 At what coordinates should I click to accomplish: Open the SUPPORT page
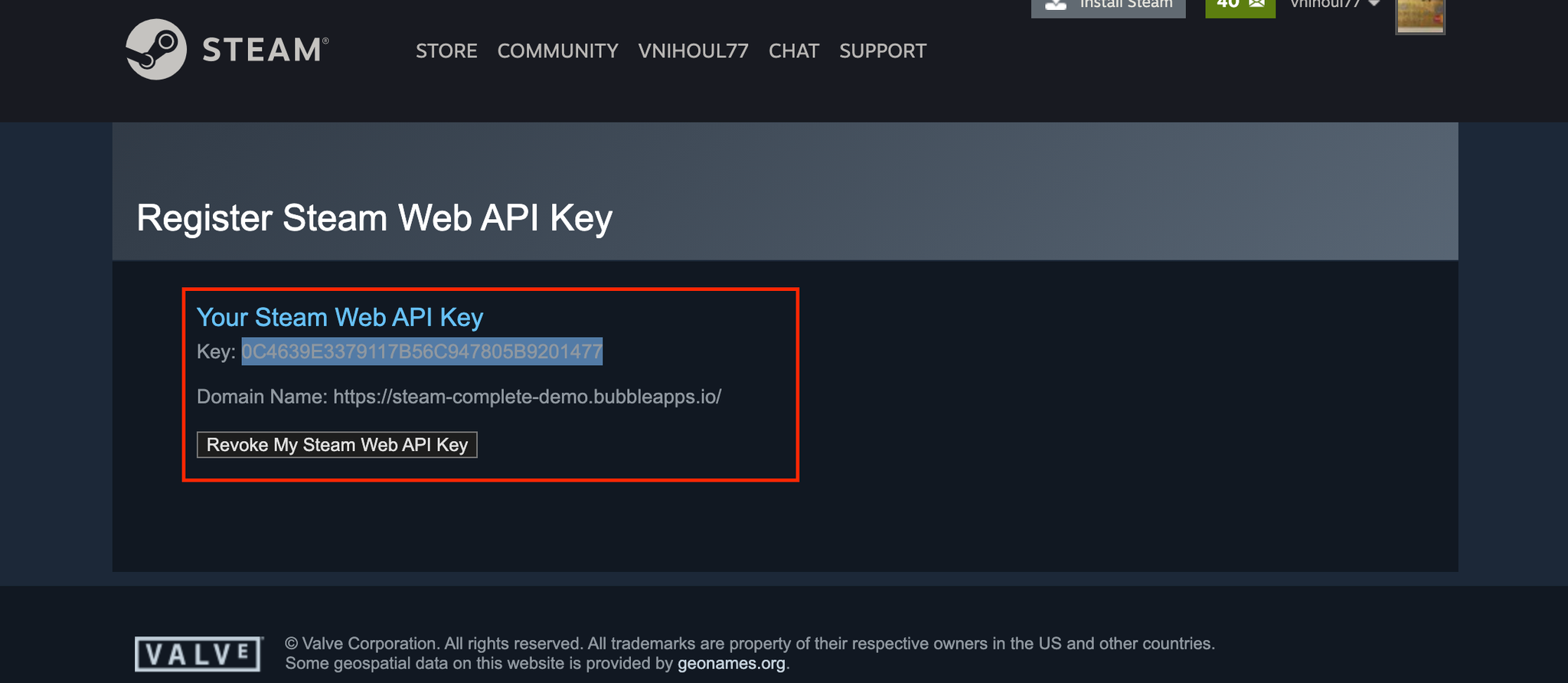(x=883, y=51)
